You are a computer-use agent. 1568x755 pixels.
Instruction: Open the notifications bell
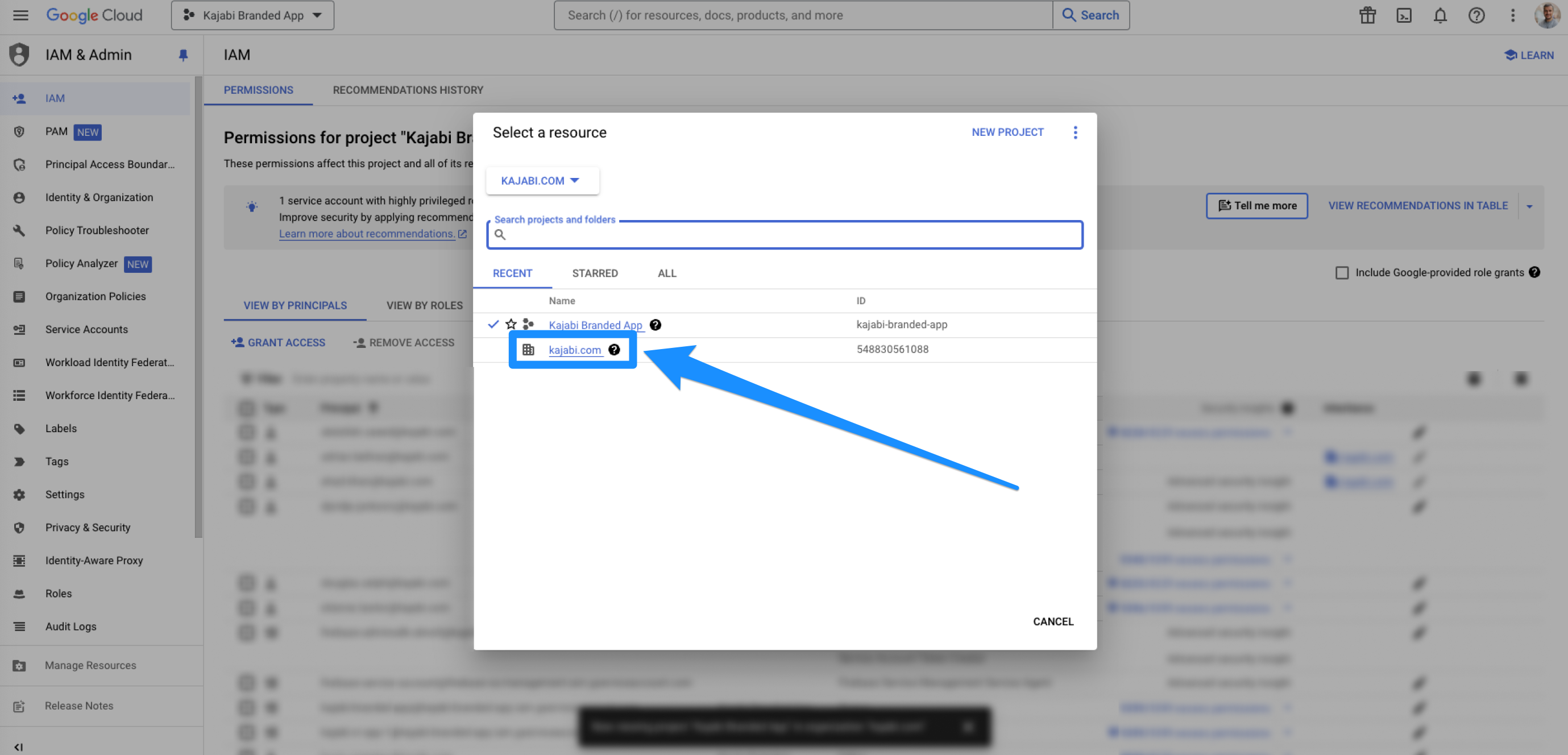point(1440,15)
